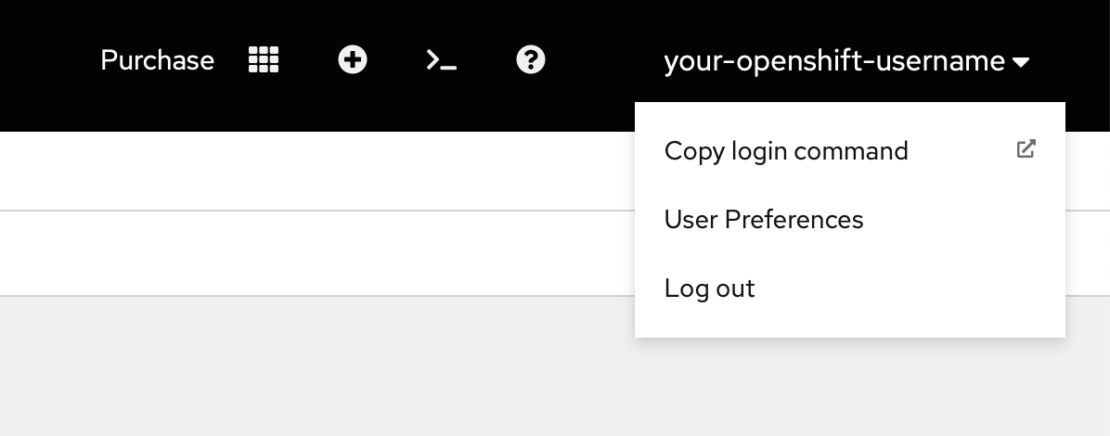Click the caret arrow next to username
Screen dimensions: 1110x436
(x=1021, y=62)
